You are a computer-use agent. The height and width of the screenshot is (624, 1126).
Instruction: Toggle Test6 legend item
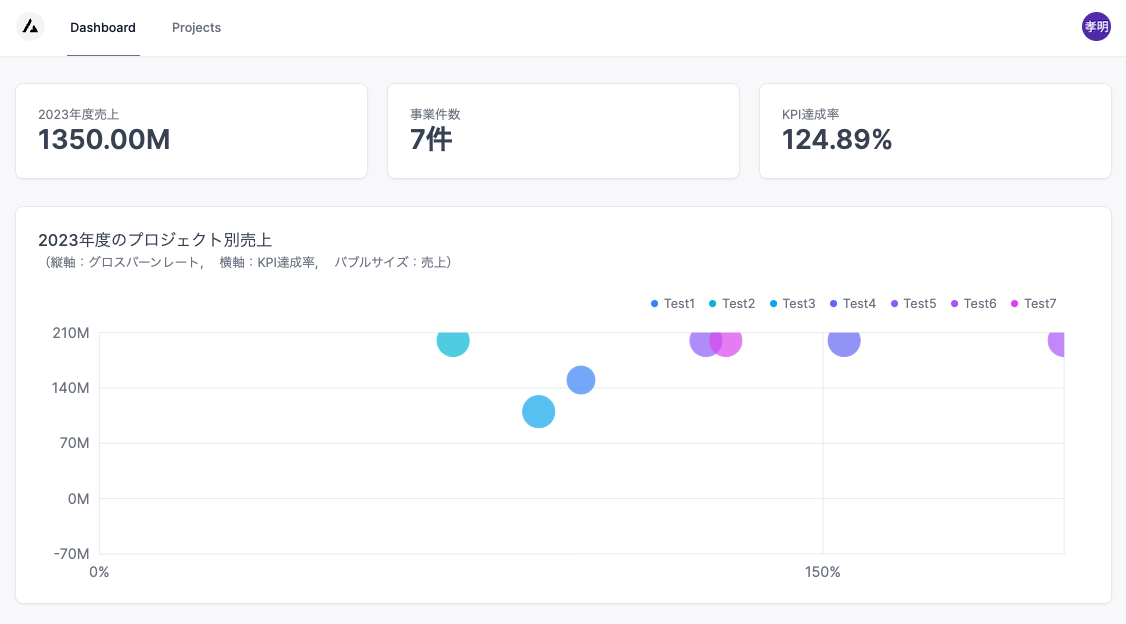point(973,304)
